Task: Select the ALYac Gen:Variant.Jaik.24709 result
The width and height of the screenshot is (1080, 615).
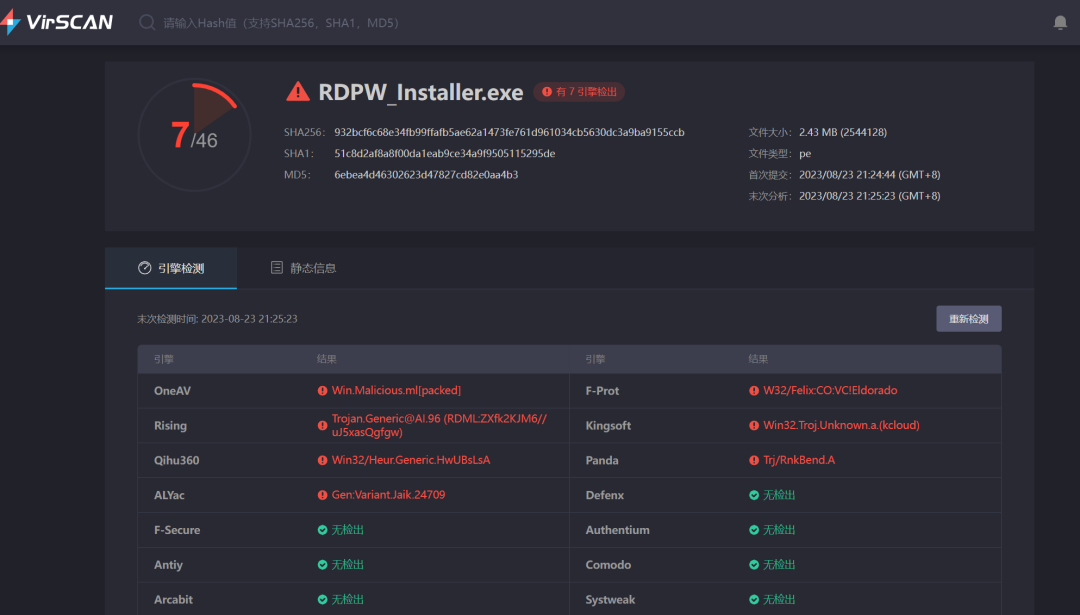Action: (x=388, y=495)
